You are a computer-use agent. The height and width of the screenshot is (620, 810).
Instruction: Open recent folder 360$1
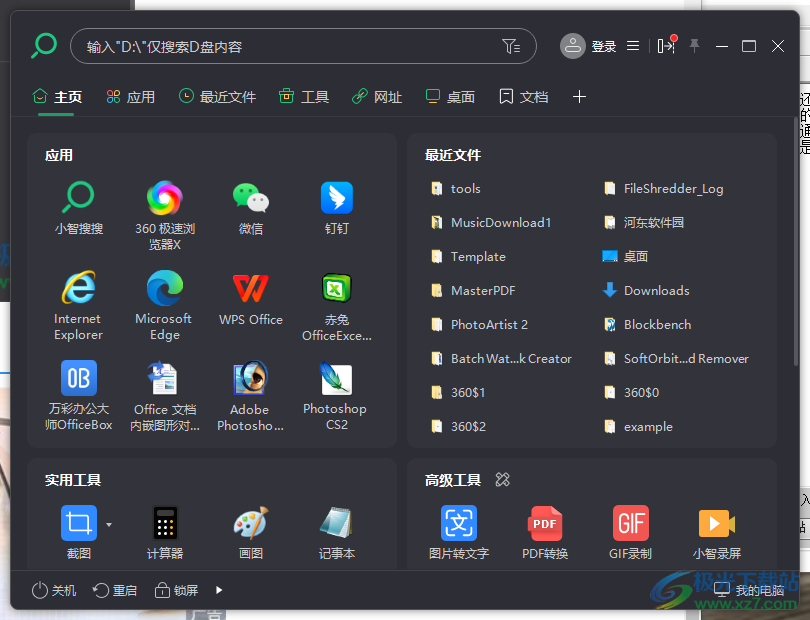pos(458,393)
